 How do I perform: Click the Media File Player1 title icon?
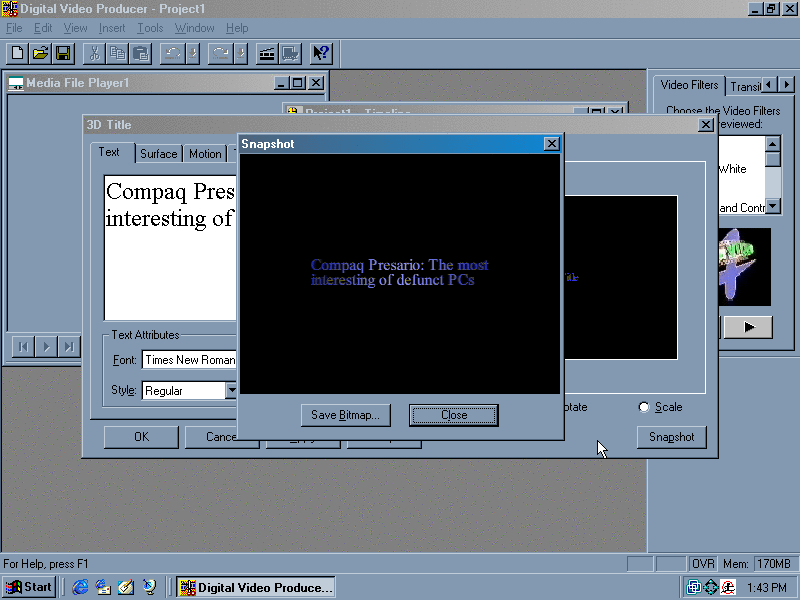pyautogui.click(x=16, y=83)
